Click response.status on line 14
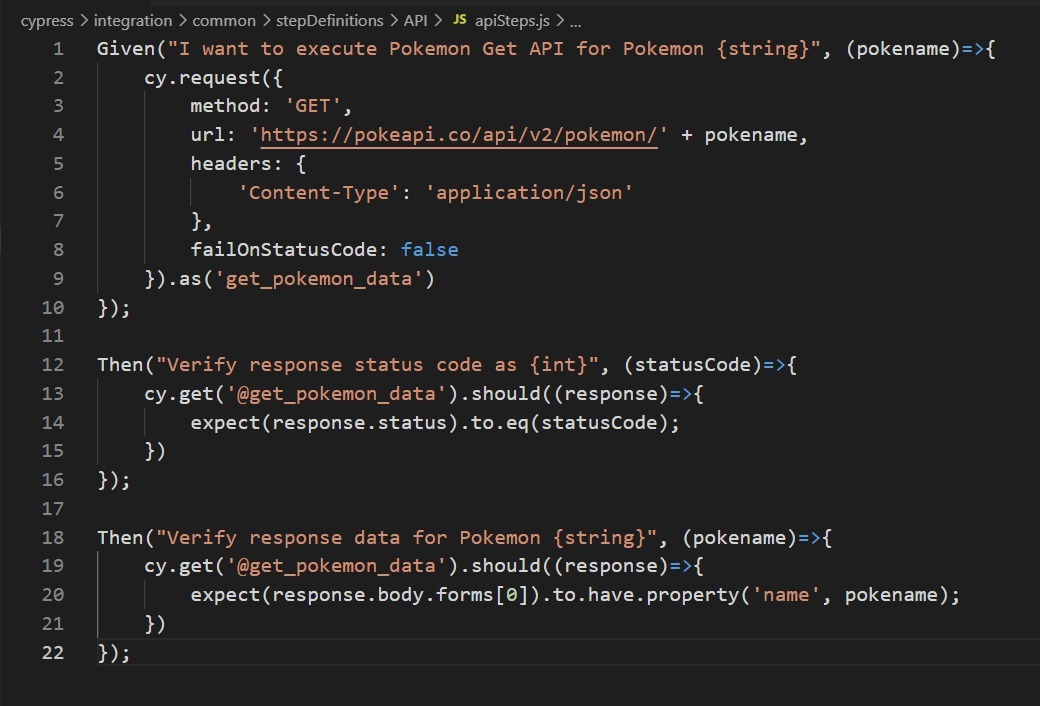This screenshot has width=1040, height=706. pos(359,423)
